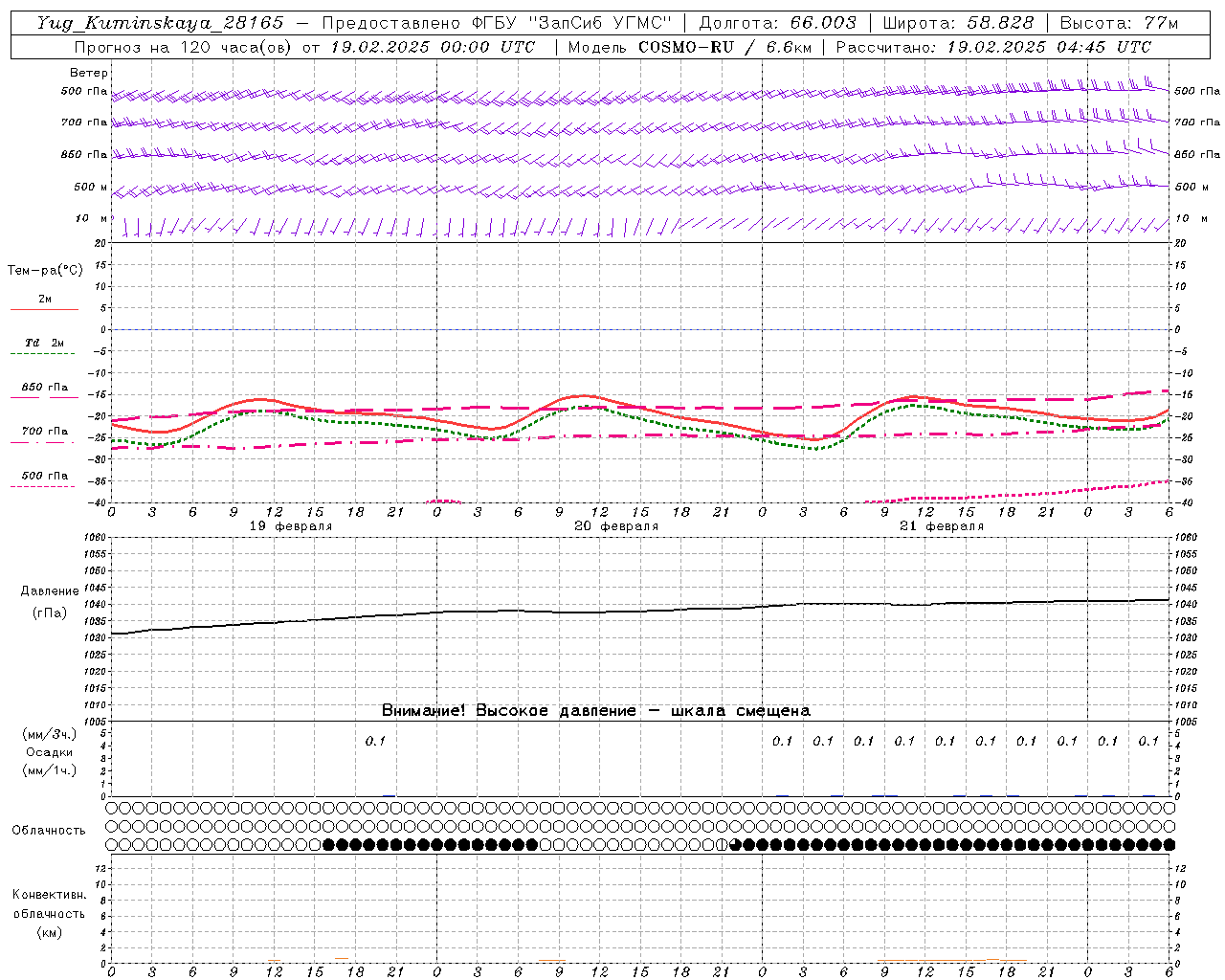Click the 19 февраля date label
Image resolution: width=1225 pixels, height=980 pixels.
click(291, 526)
